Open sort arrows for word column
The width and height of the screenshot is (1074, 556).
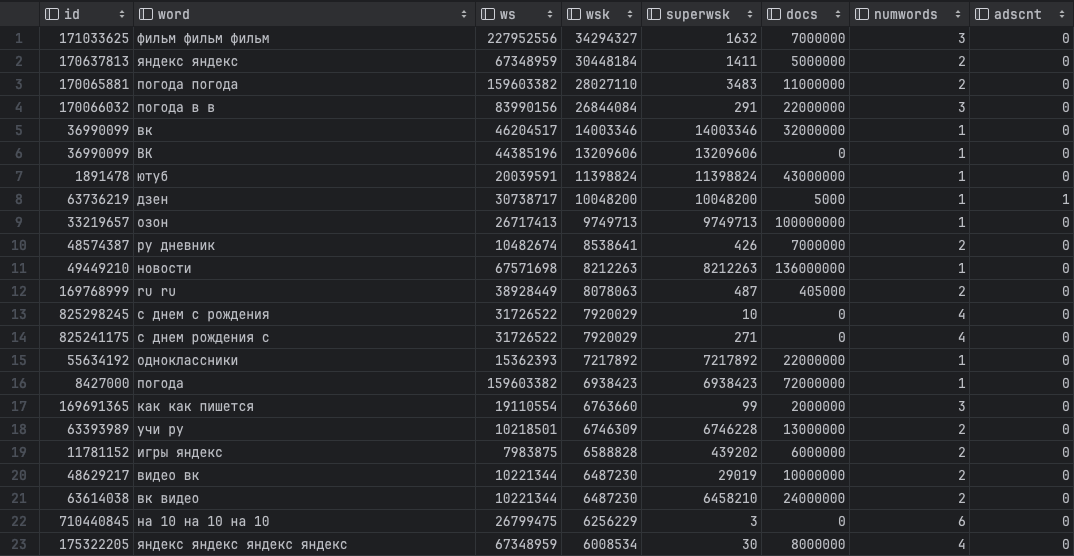pos(464,14)
